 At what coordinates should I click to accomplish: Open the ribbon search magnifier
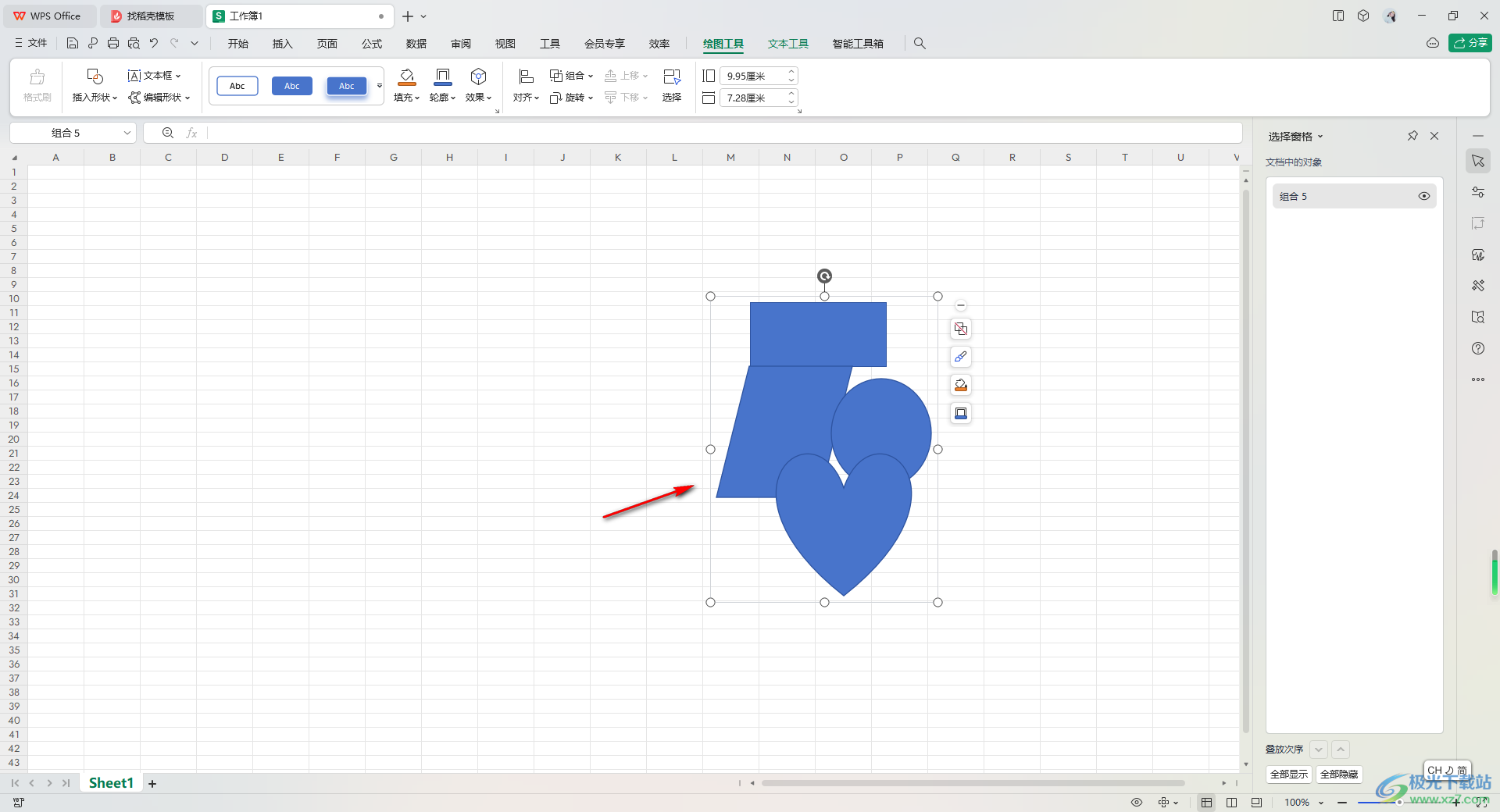click(920, 44)
